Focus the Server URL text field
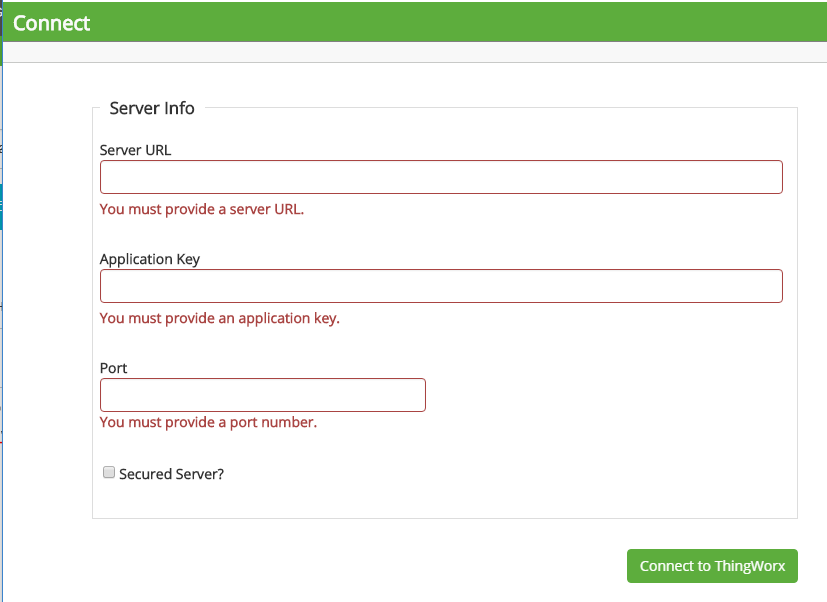 pos(441,177)
